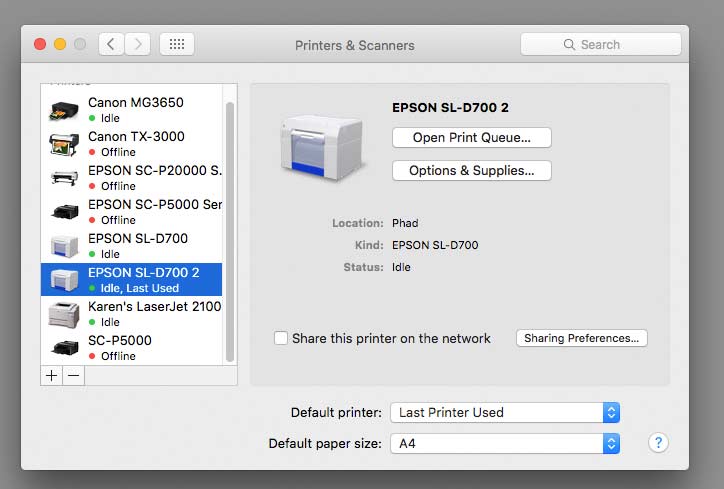This screenshot has width=724, height=489.
Task: Click the Canon TX-3000 printer icon
Action: (64, 144)
